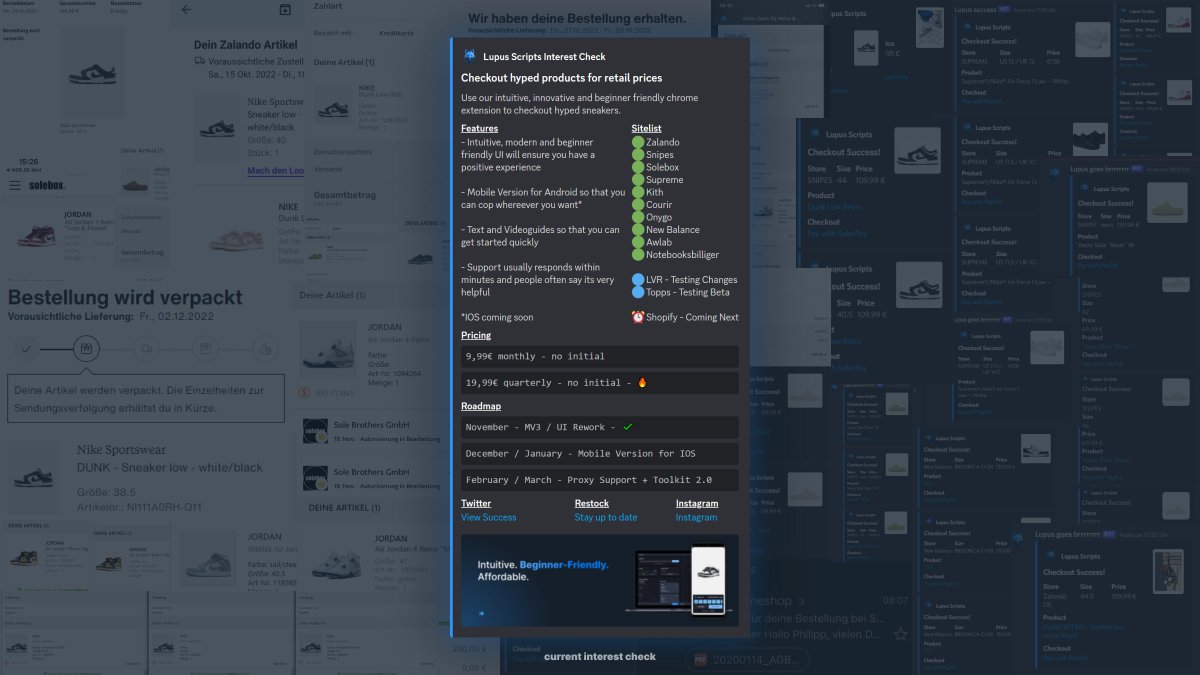
Task: Click the green status dot beside Solebox
Action: pyautogui.click(x=638, y=167)
